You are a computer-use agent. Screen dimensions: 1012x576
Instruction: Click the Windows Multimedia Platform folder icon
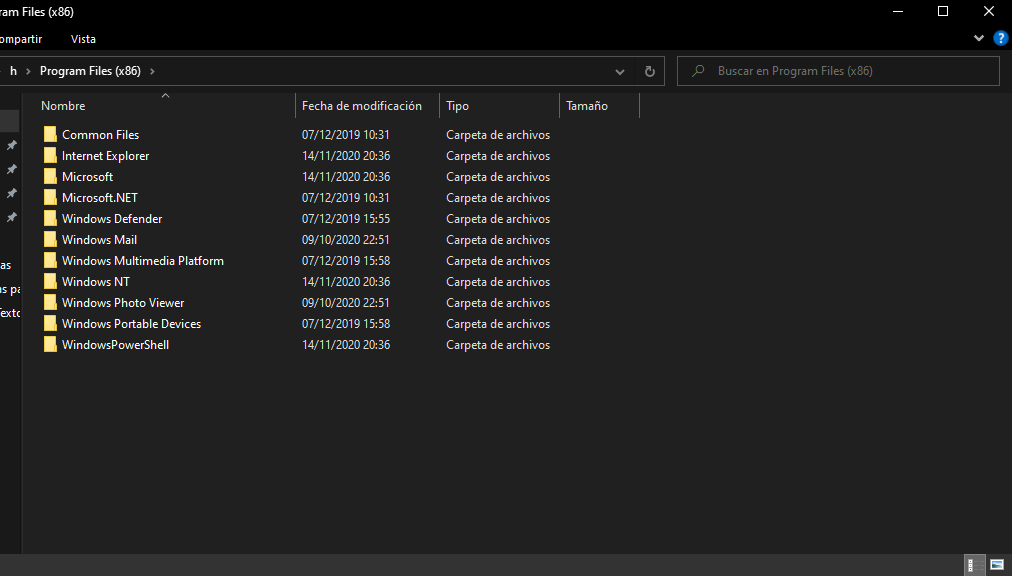(50, 260)
